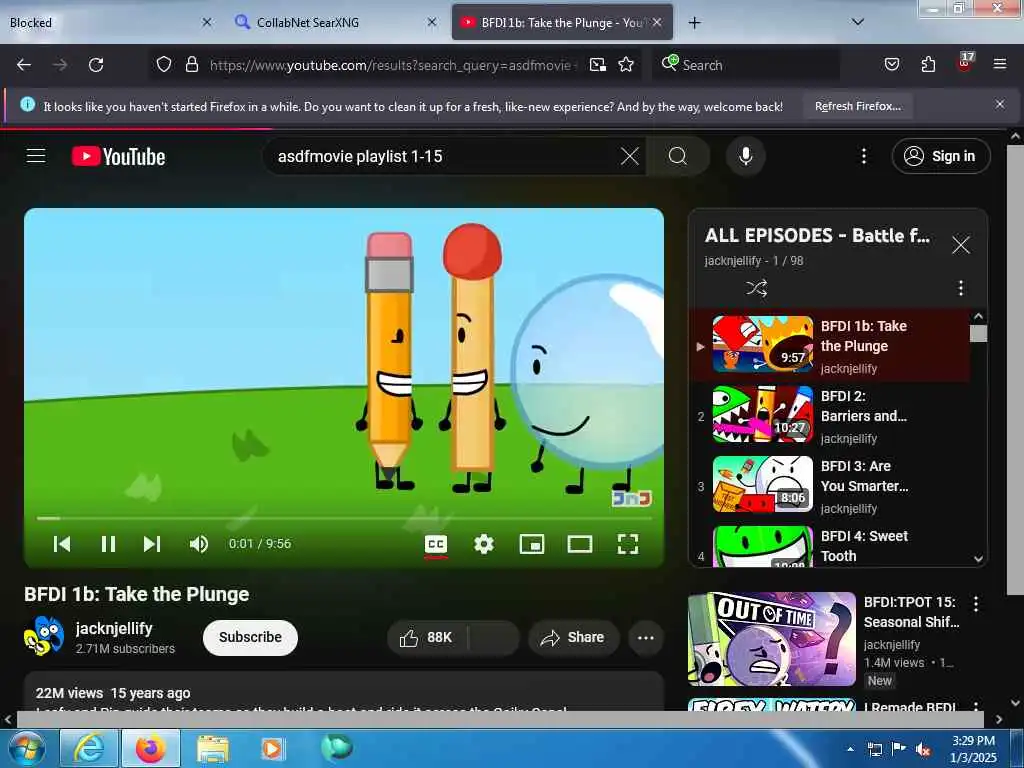Toggle shuffle for the playlist
The height and width of the screenshot is (768, 1024).
click(756, 288)
